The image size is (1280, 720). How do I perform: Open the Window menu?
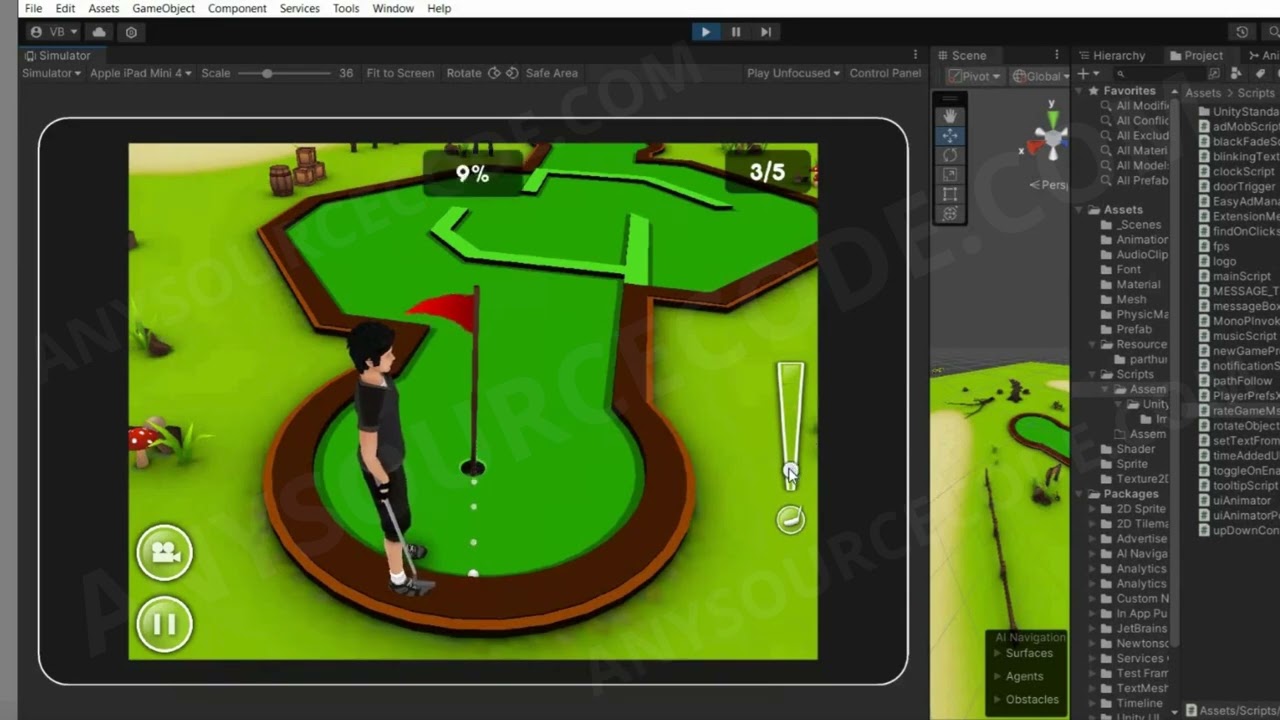coord(393,8)
